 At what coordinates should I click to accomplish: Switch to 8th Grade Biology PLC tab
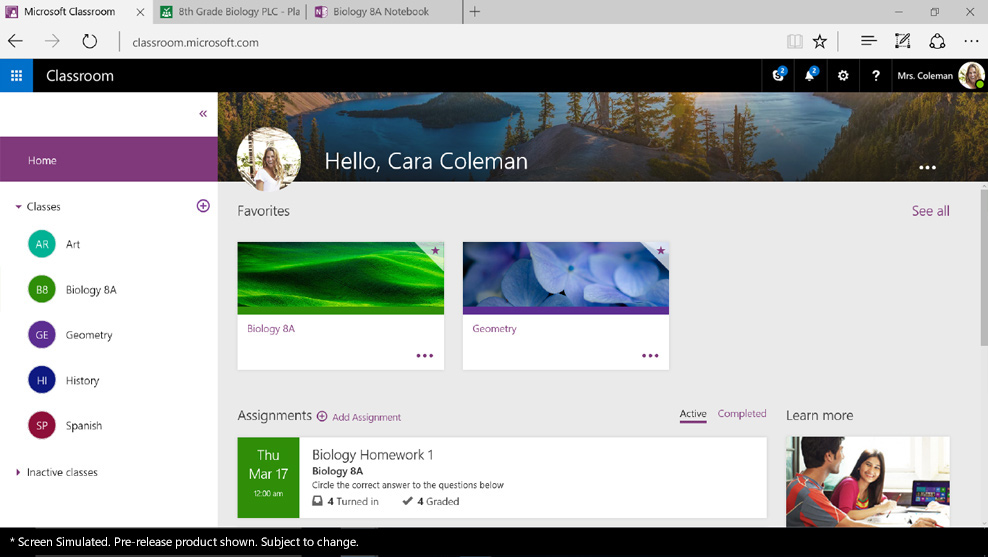(x=231, y=11)
